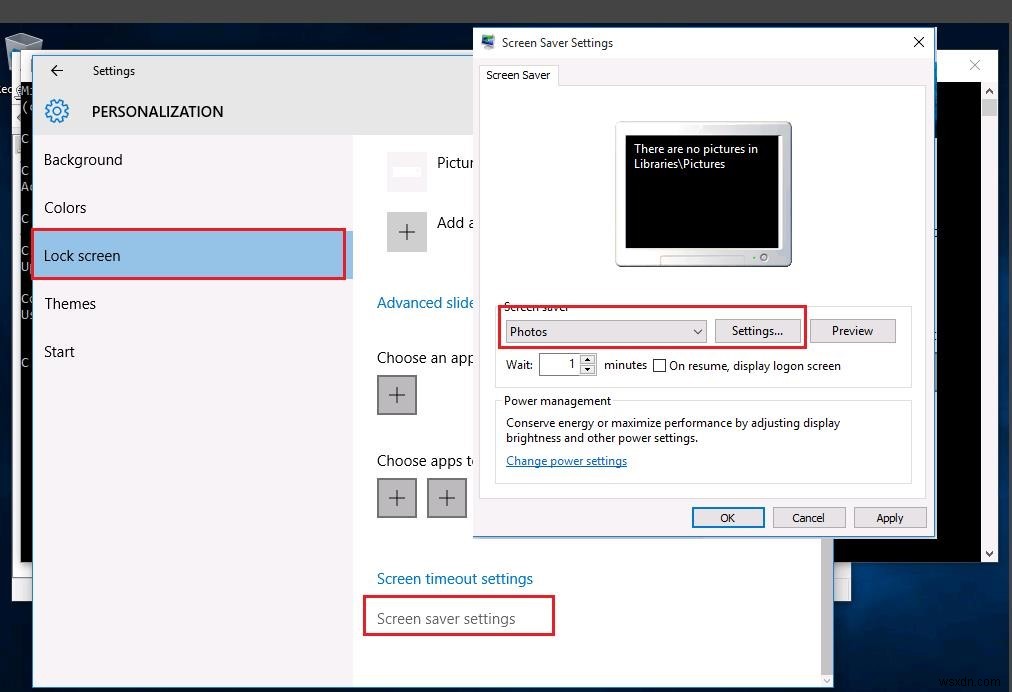This screenshot has width=1012, height=692.
Task: Click the plus tile under Choose an app
Action: point(397,395)
